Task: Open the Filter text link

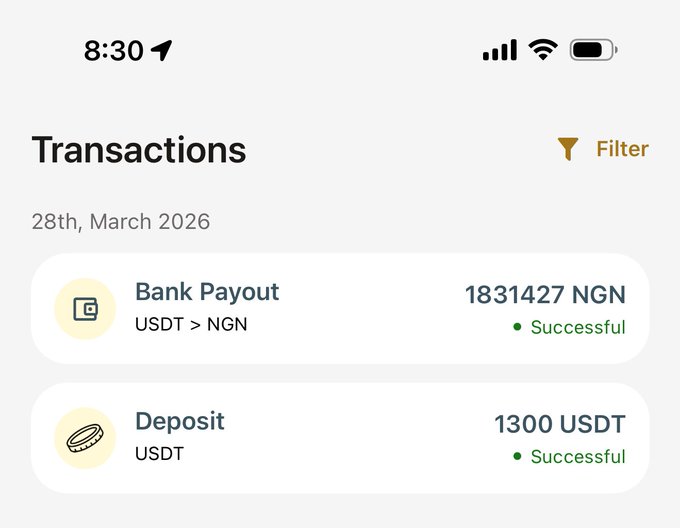Action: 622,149
